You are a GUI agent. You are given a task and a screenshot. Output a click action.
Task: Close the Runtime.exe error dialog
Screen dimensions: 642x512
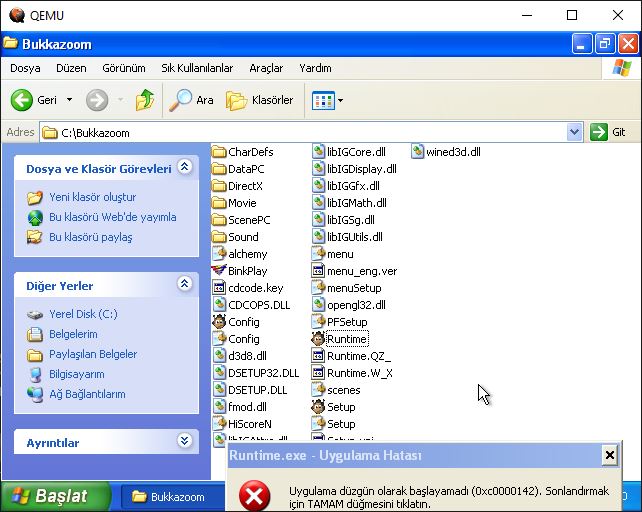610,455
